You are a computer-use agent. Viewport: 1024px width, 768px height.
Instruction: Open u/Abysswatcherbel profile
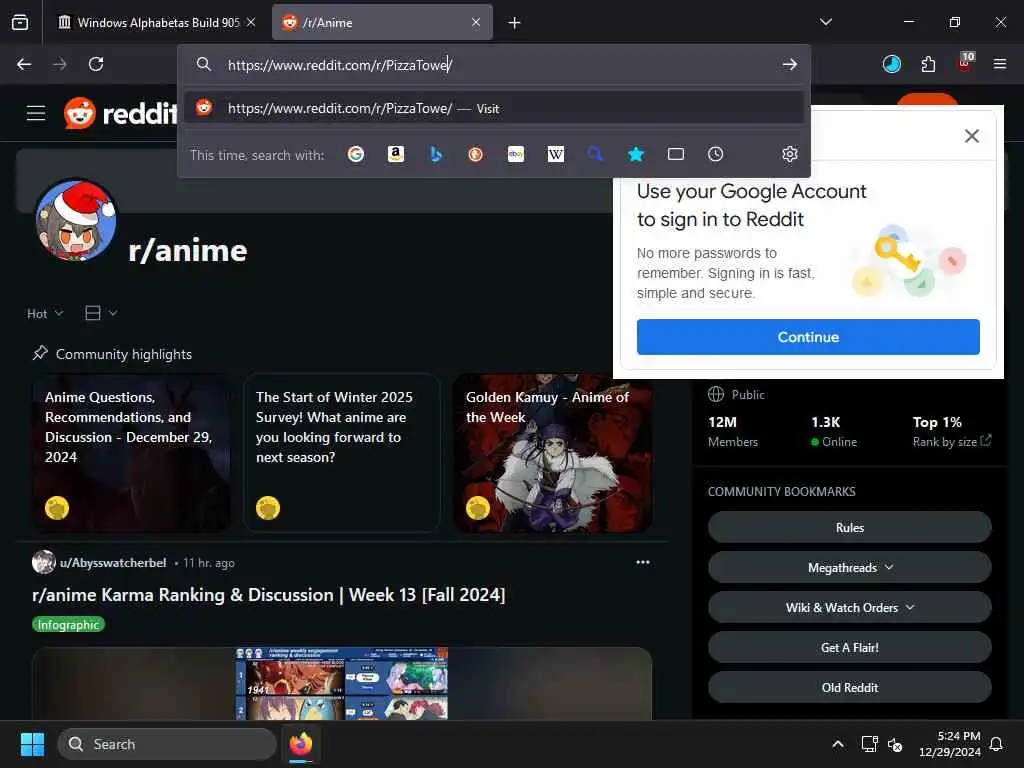[x=113, y=563]
